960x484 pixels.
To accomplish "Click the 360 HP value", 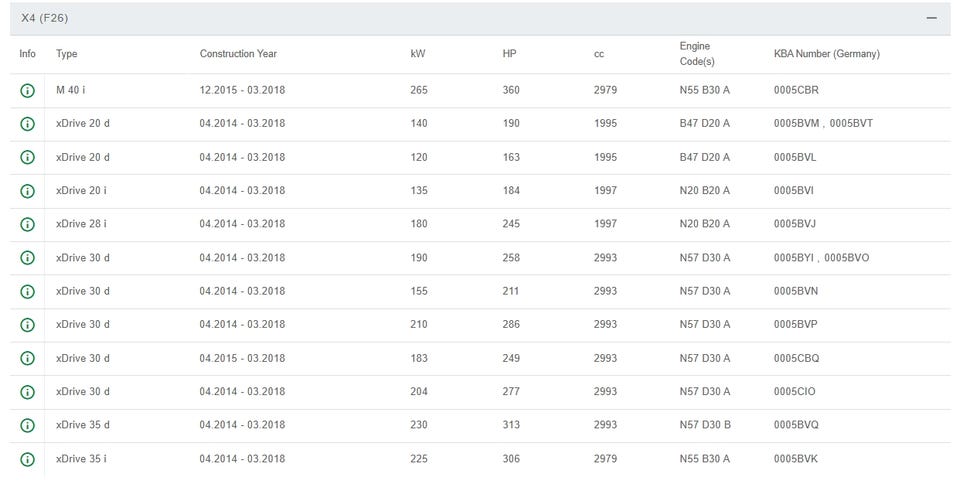I will 511,90.
